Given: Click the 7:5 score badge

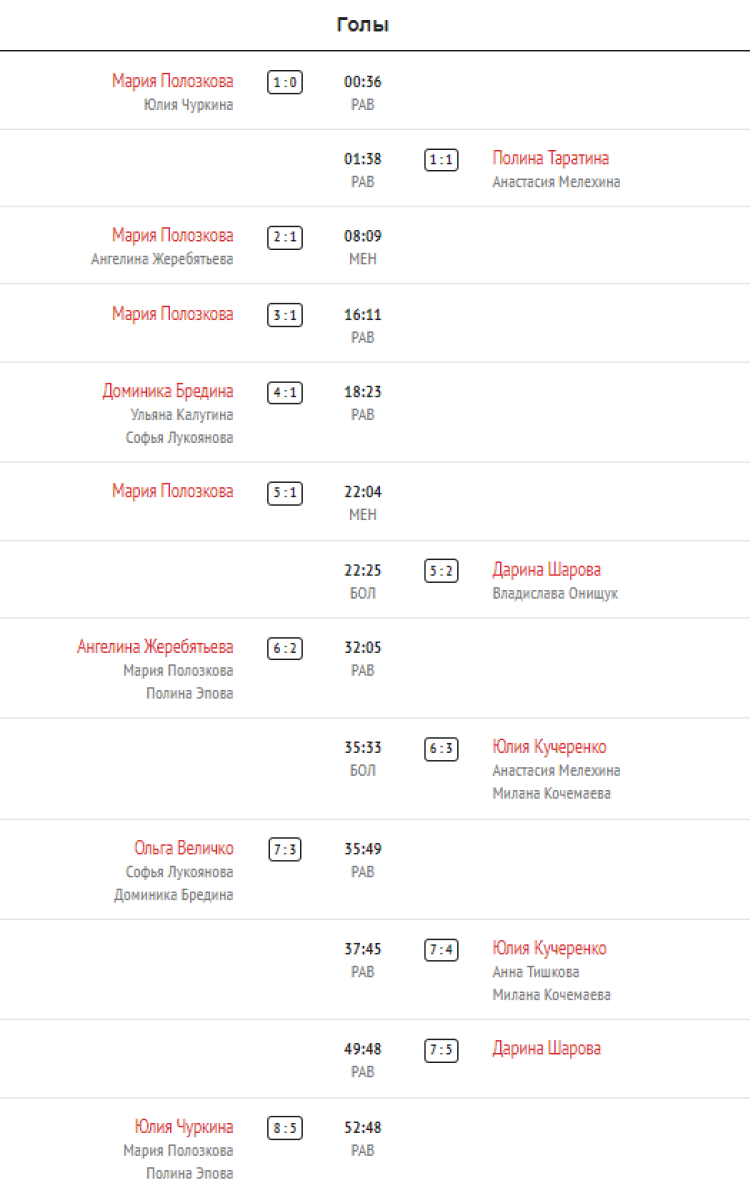Looking at the screenshot, I should point(441,1050).
